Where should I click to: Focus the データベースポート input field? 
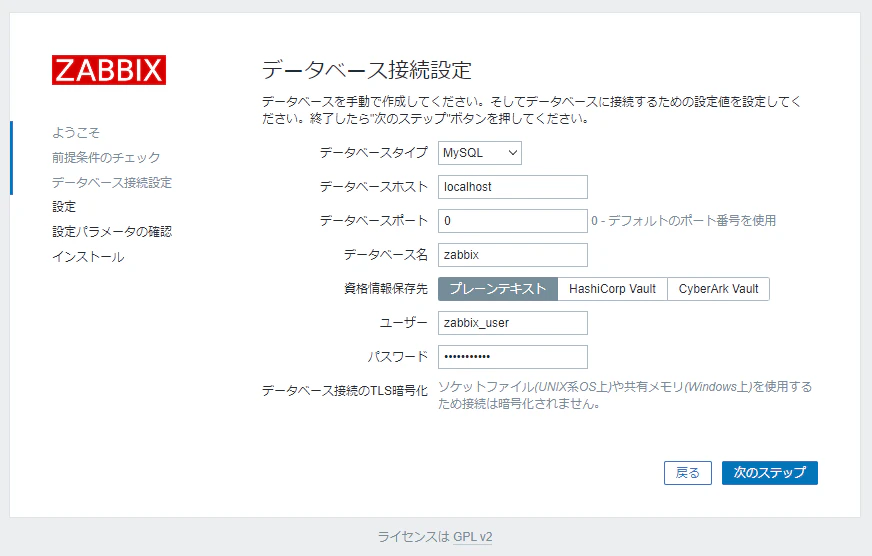(513, 221)
